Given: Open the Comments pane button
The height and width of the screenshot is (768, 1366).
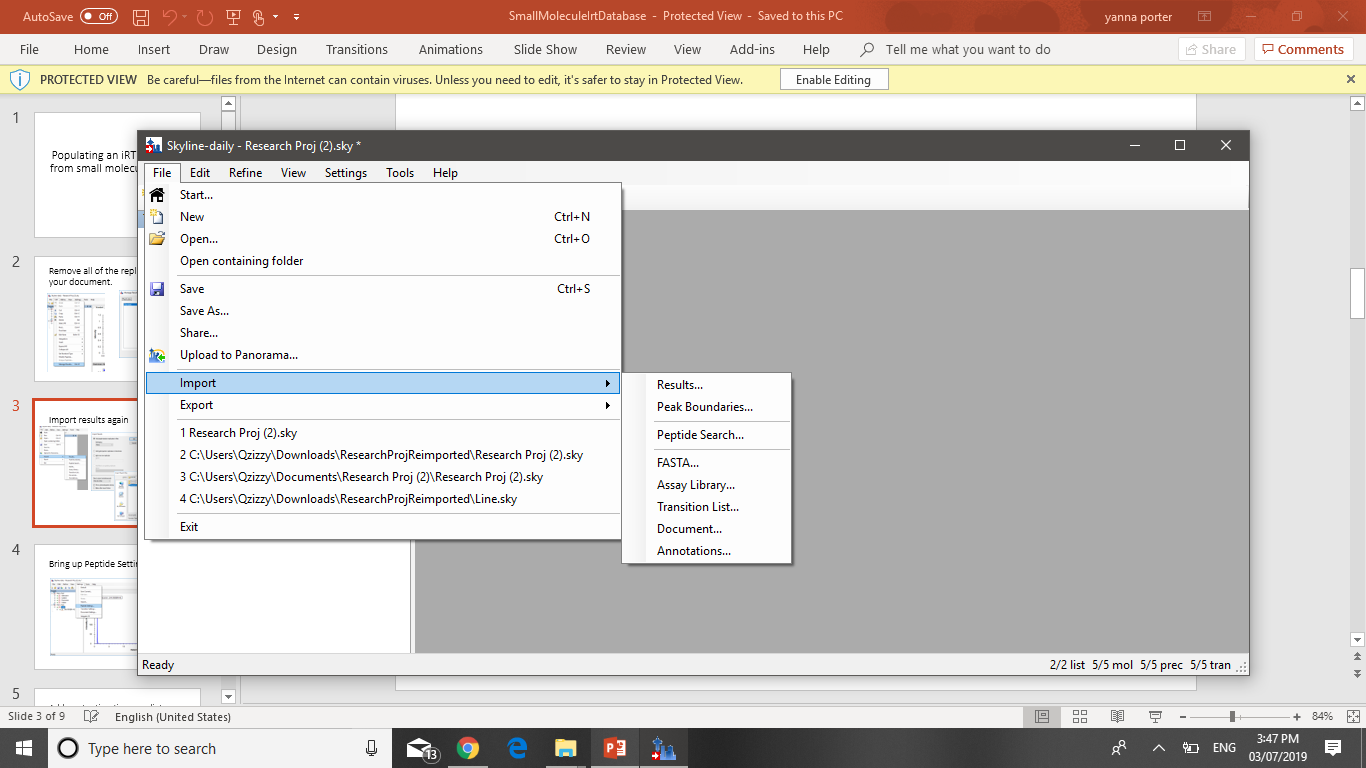Looking at the screenshot, I should [1301, 49].
